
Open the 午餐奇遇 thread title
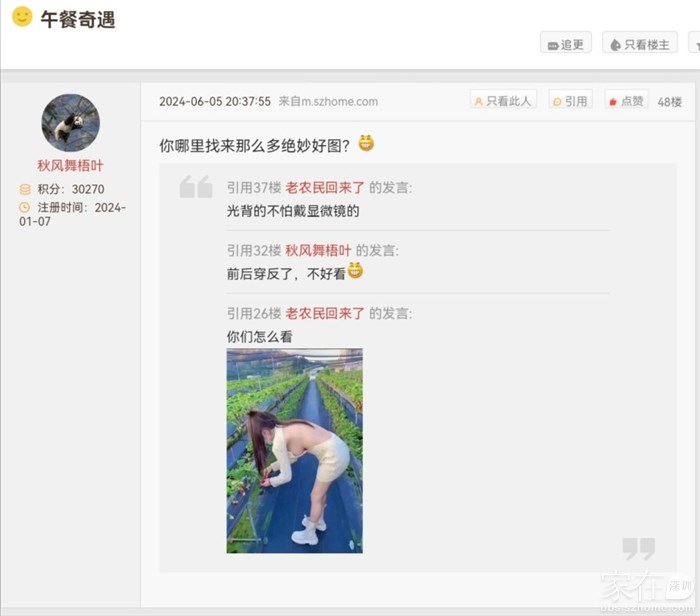[x=78, y=19]
